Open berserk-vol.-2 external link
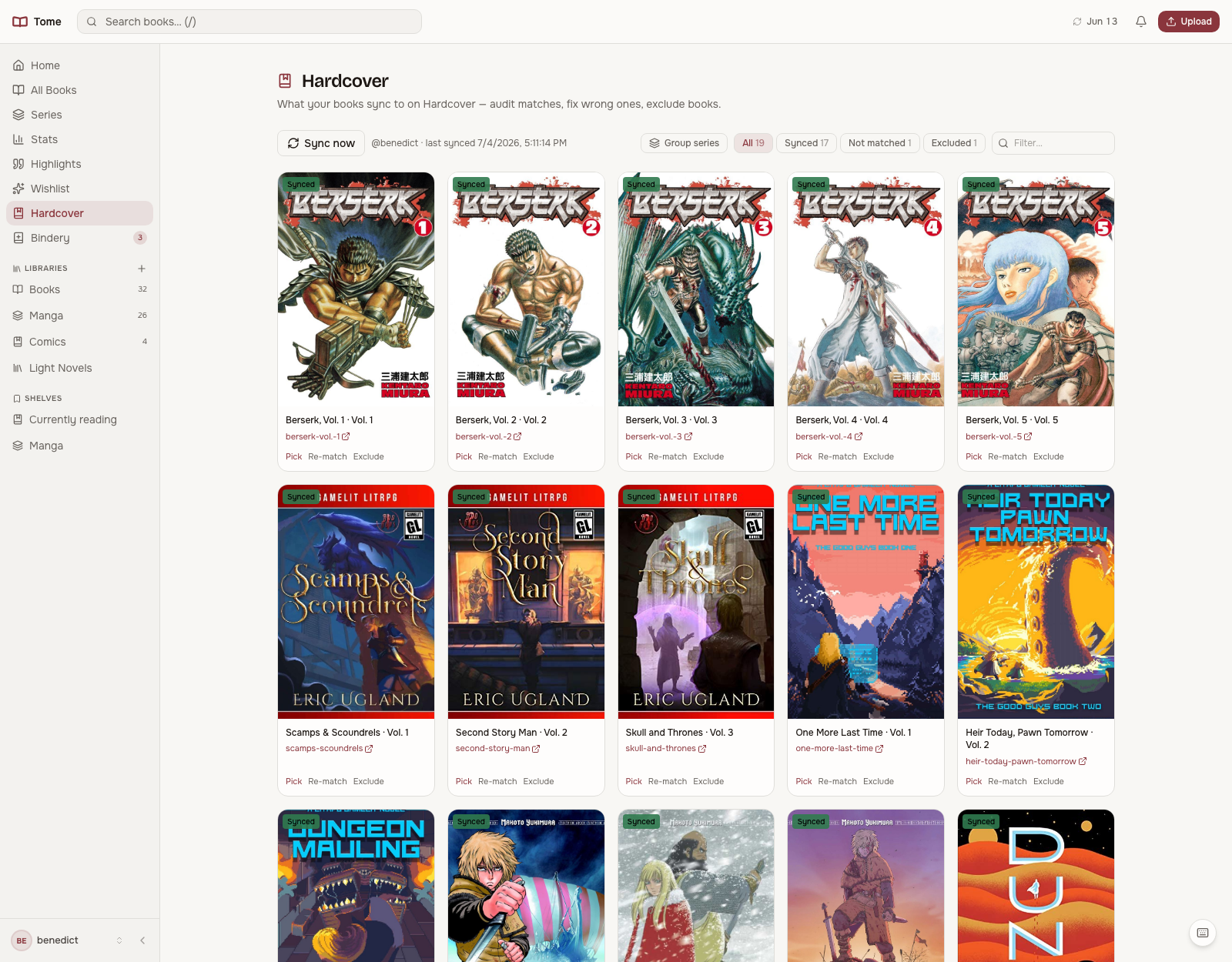The image size is (1232, 962). tap(488, 436)
